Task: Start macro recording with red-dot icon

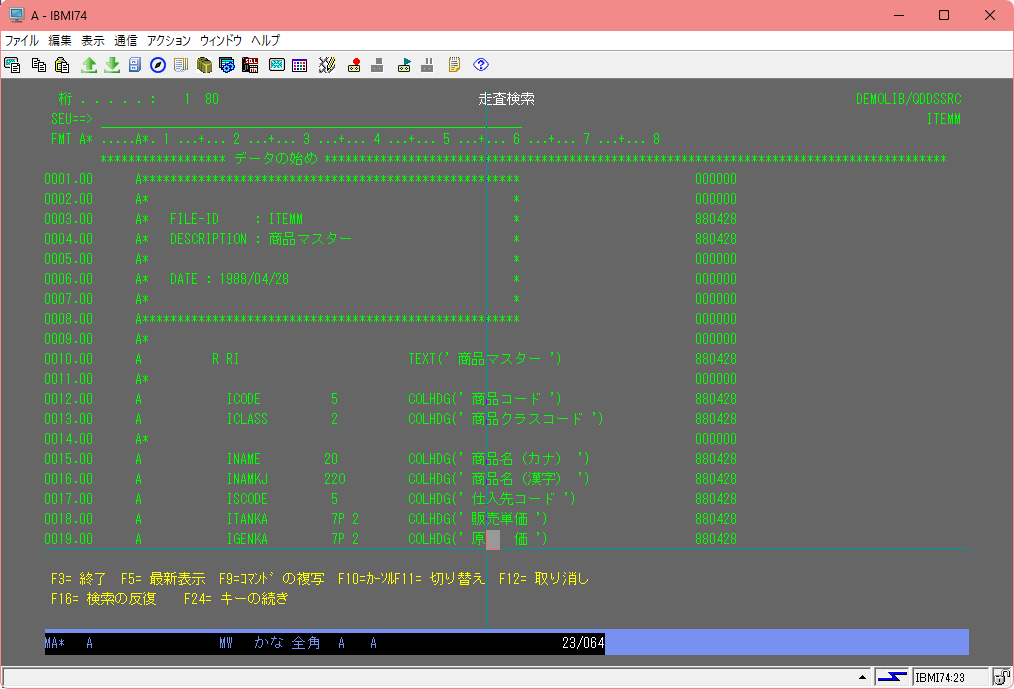Action: tap(354, 65)
